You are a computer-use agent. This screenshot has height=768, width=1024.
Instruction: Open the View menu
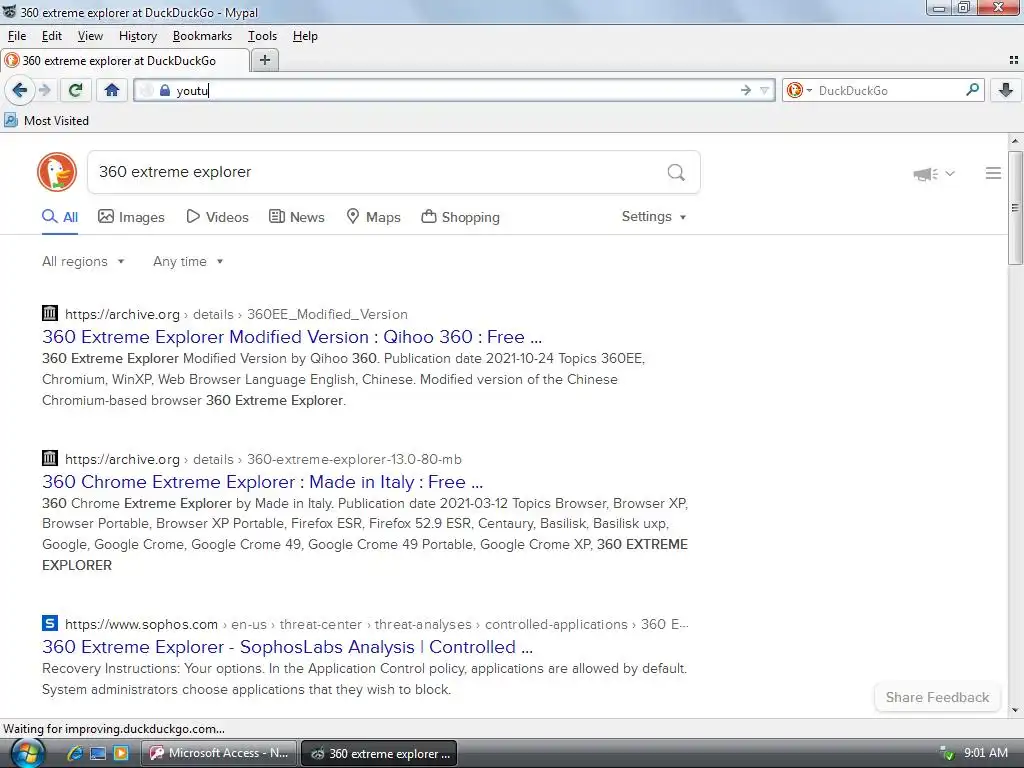[x=90, y=36]
